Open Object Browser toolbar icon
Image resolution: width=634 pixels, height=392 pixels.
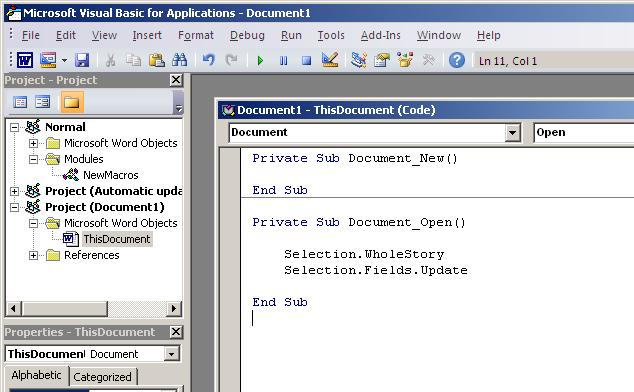coord(405,60)
